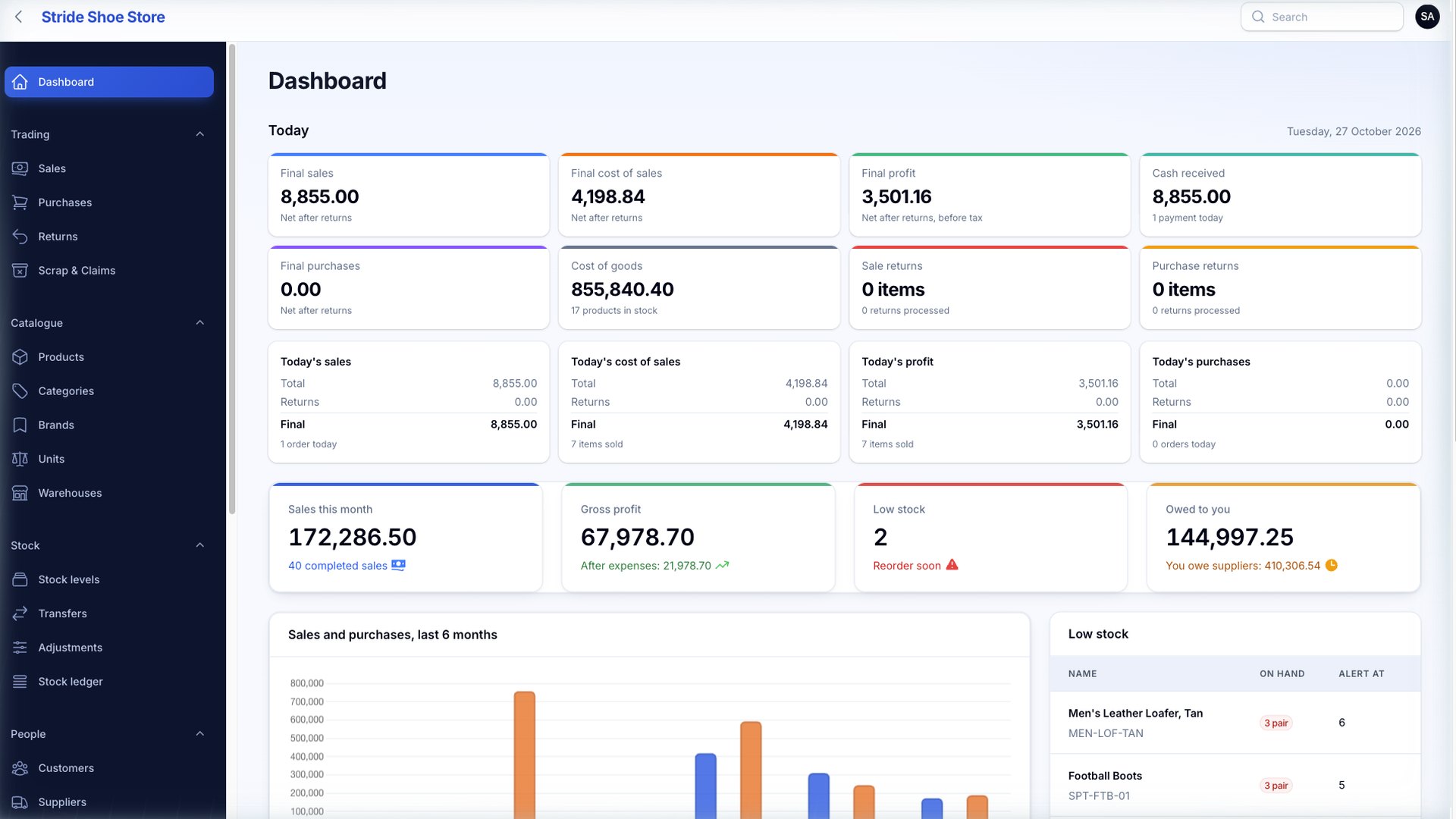Click the Stride Shoe Store title link
The image size is (1456, 819).
[103, 17]
